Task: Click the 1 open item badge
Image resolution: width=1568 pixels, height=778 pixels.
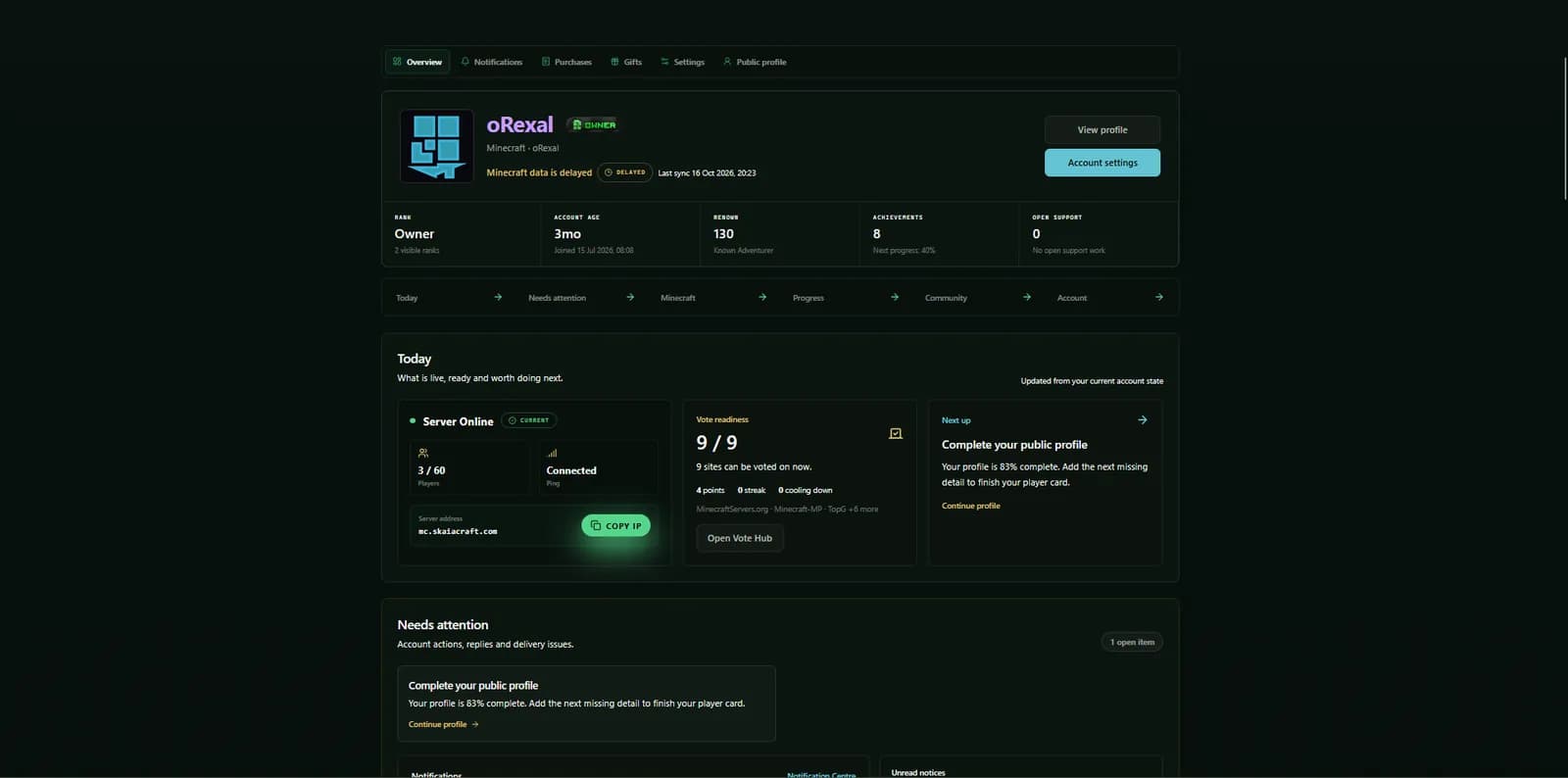Action: (1132, 642)
